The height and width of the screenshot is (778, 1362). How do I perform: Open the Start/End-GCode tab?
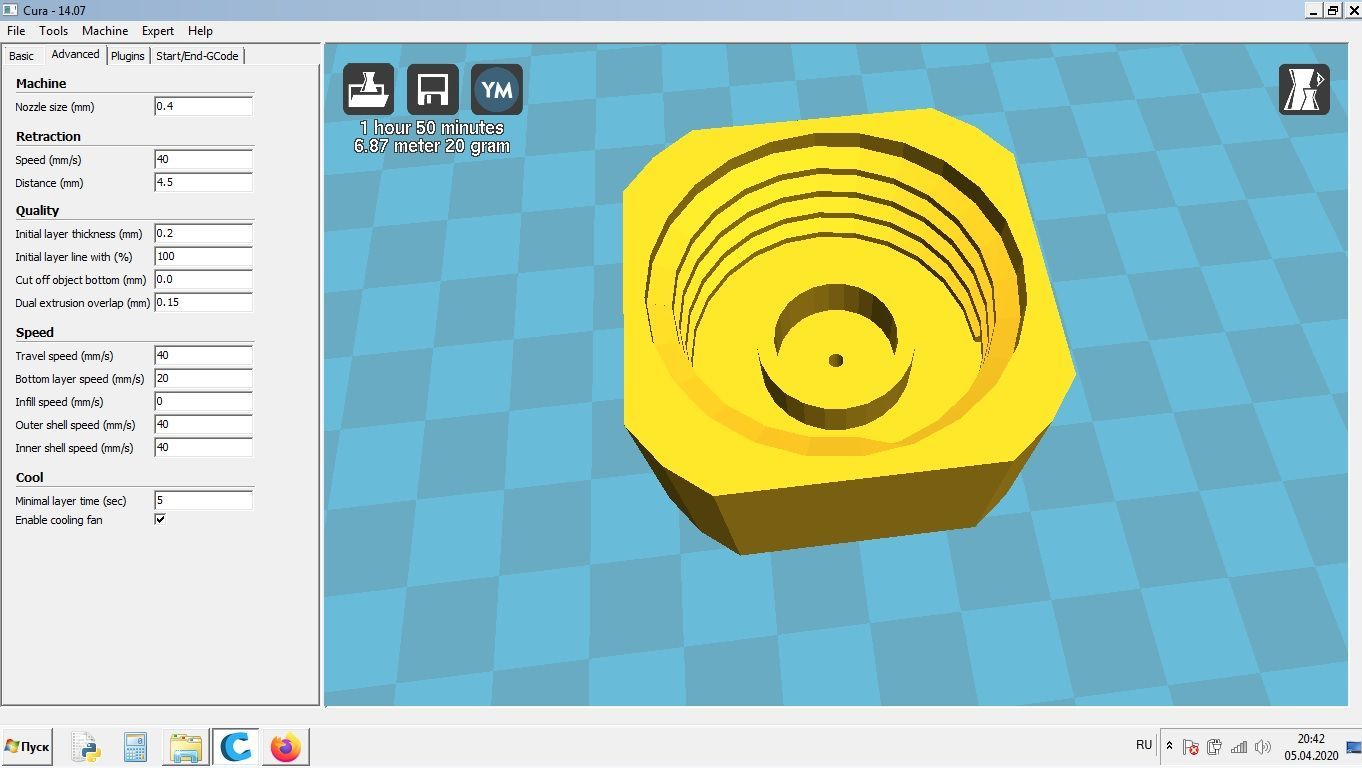(x=197, y=56)
